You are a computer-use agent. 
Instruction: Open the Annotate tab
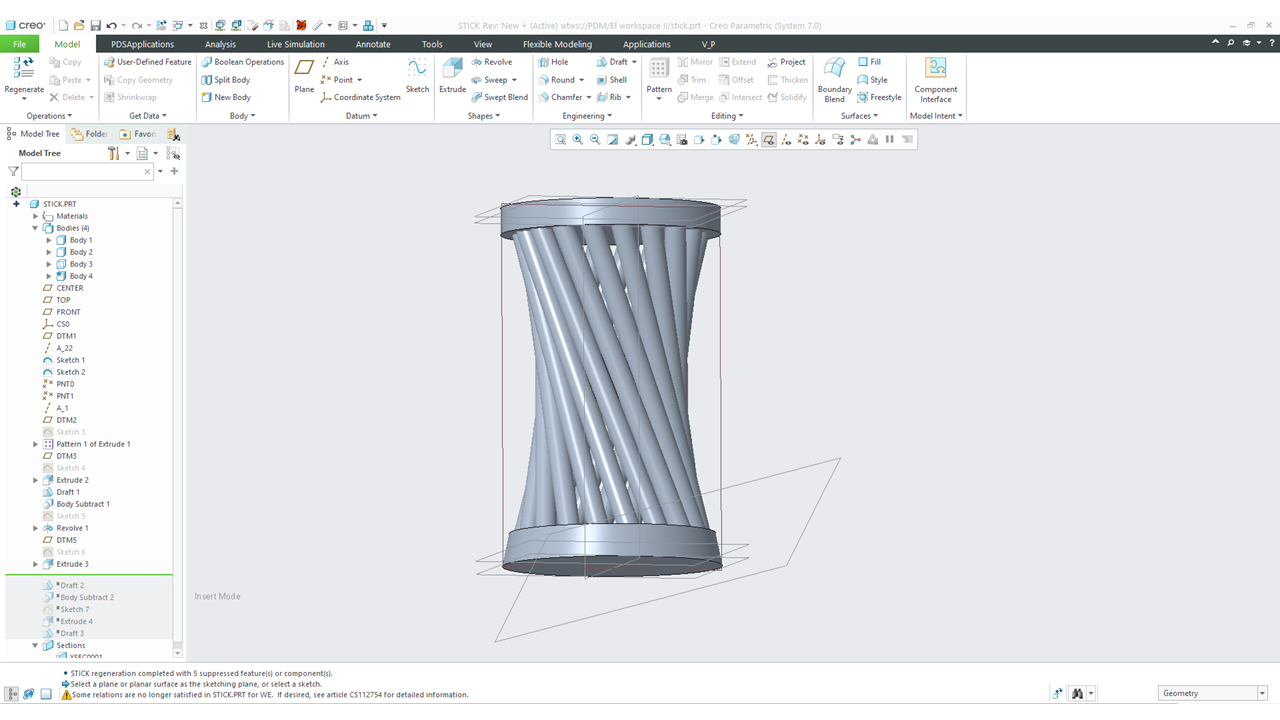(373, 44)
